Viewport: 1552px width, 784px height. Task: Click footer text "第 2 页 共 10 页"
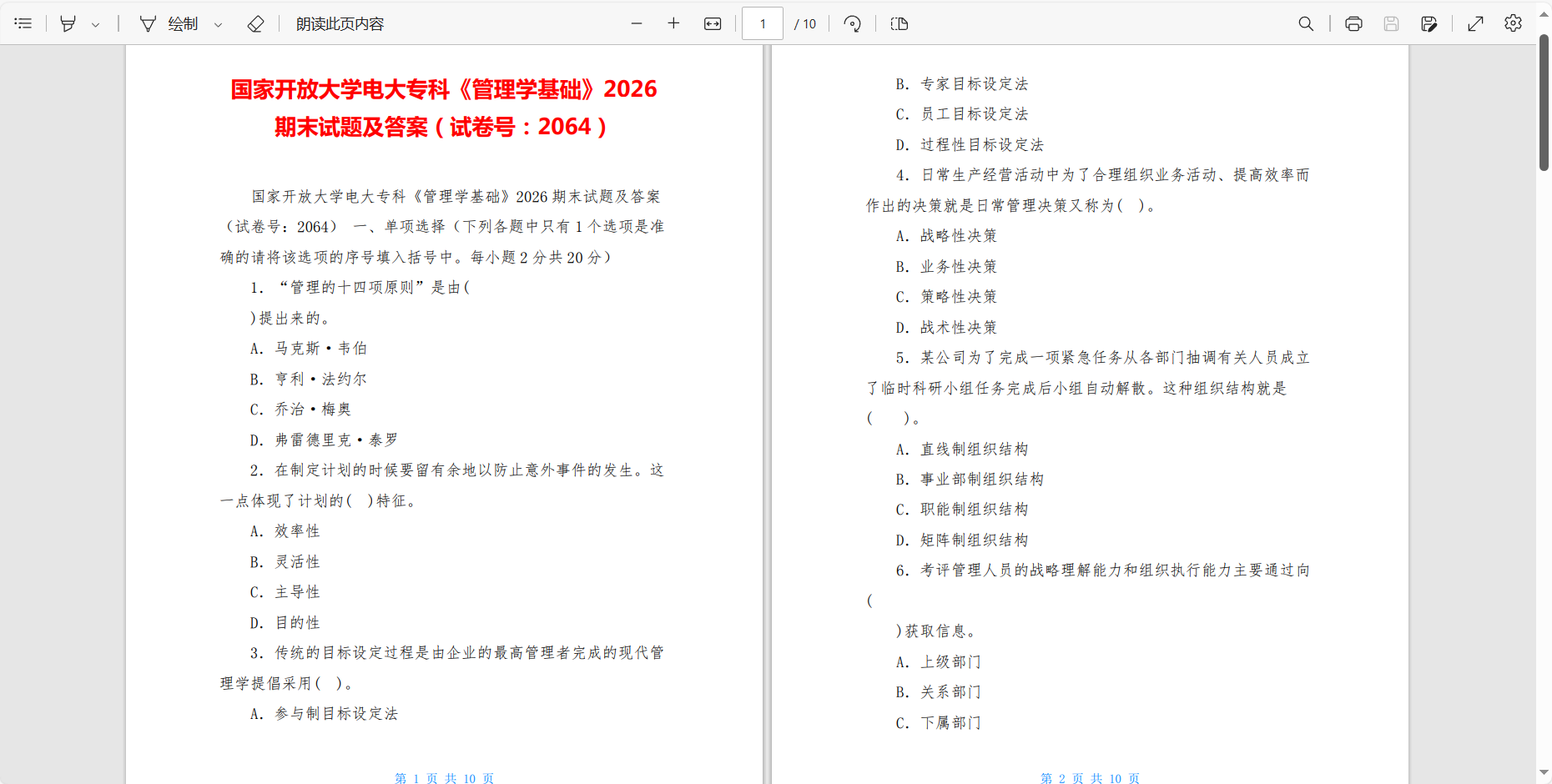(1090, 778)
